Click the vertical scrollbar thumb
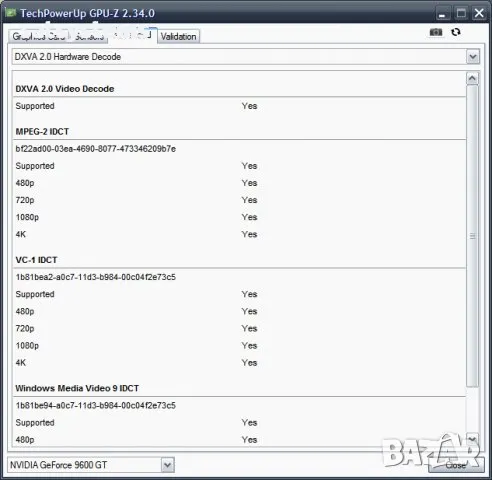The width and height of the screenshot is (492, 480). (x=472, y=236)
